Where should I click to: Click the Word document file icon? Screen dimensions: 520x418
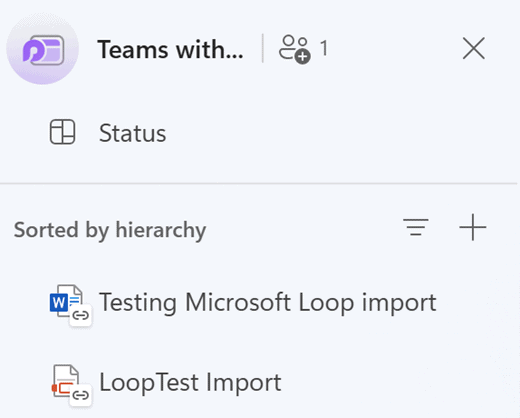pos(66,301)
